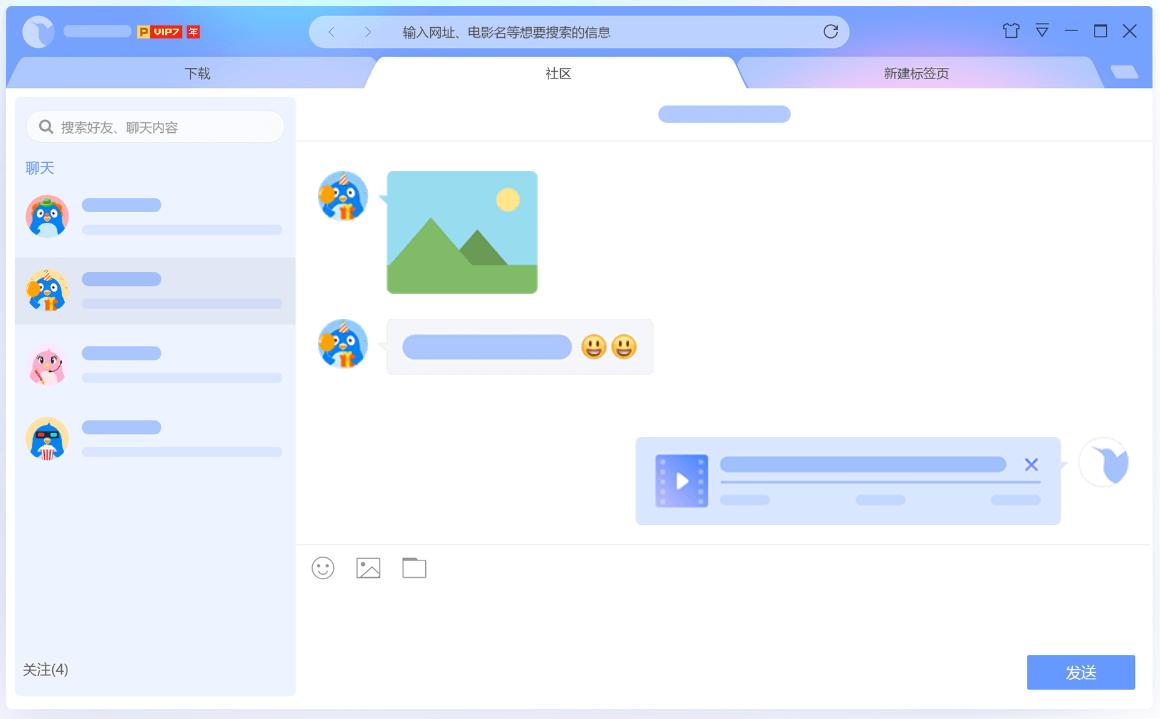1160x719 pixels.
Task: Click the Thunder logo bubble beside the video card
Action: pyautogui.click(x=1103, y=463)
